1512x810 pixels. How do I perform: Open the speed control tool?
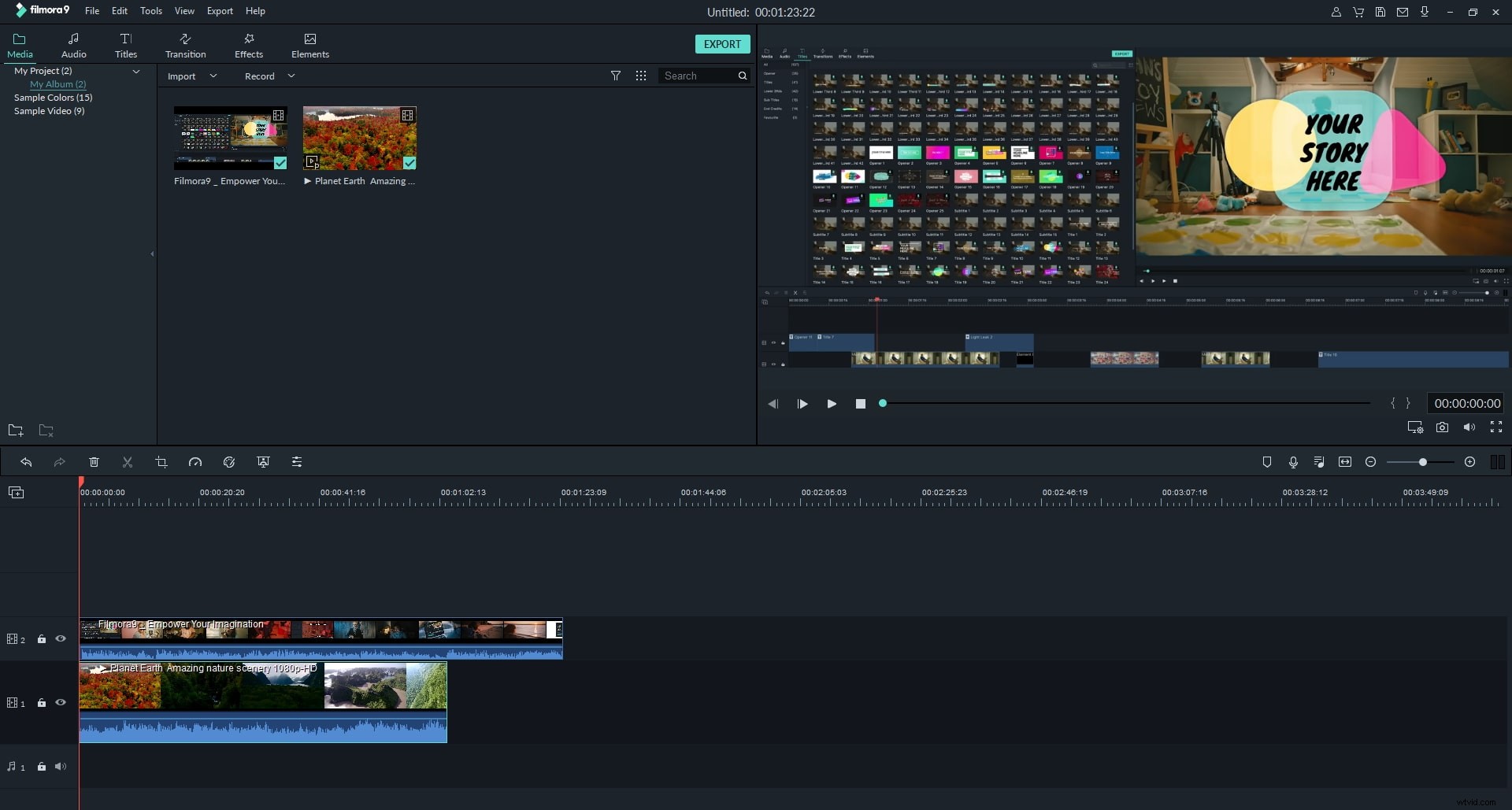click(x=195, y=462)
